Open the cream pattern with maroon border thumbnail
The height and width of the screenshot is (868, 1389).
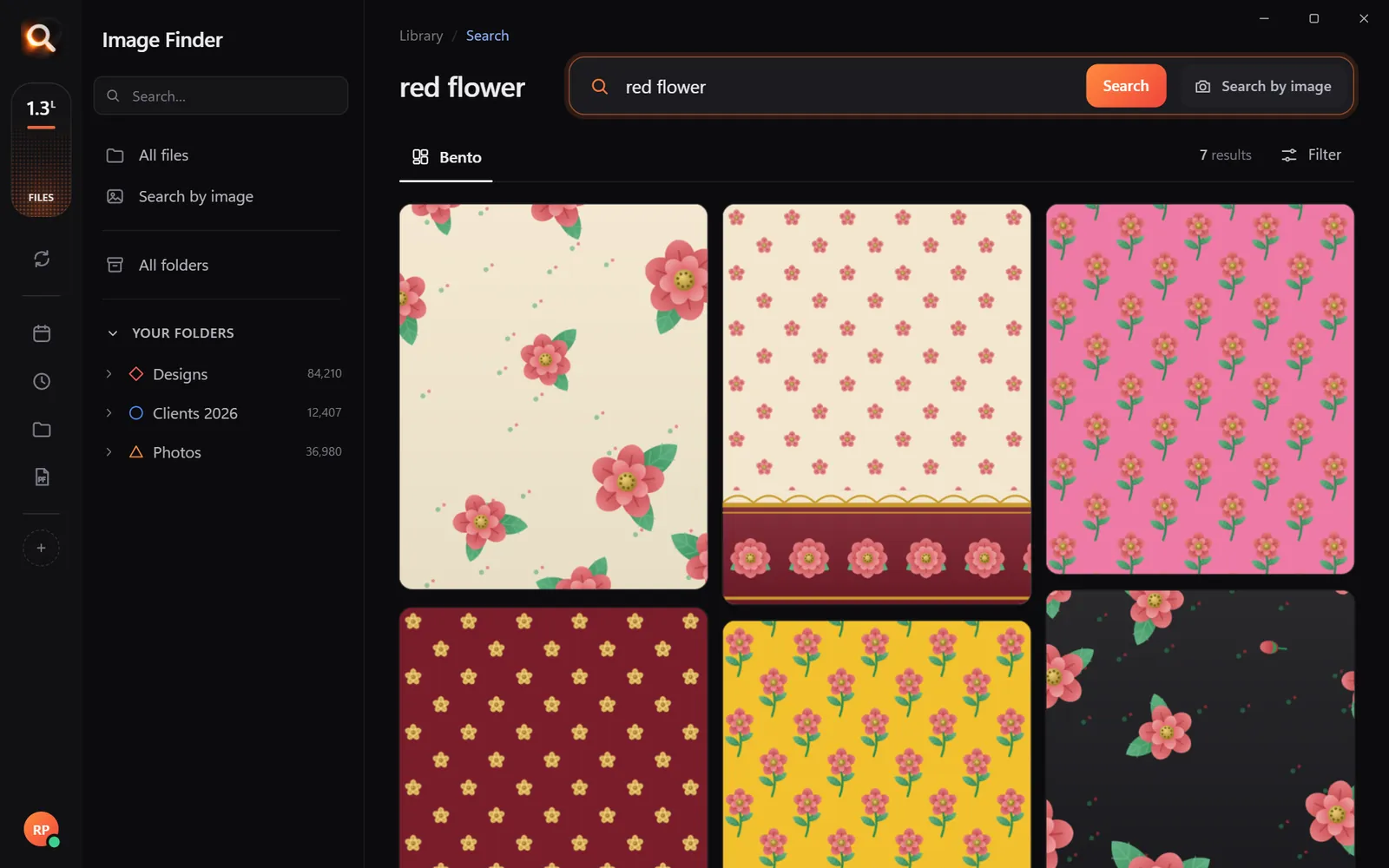(x=877, y=404)
